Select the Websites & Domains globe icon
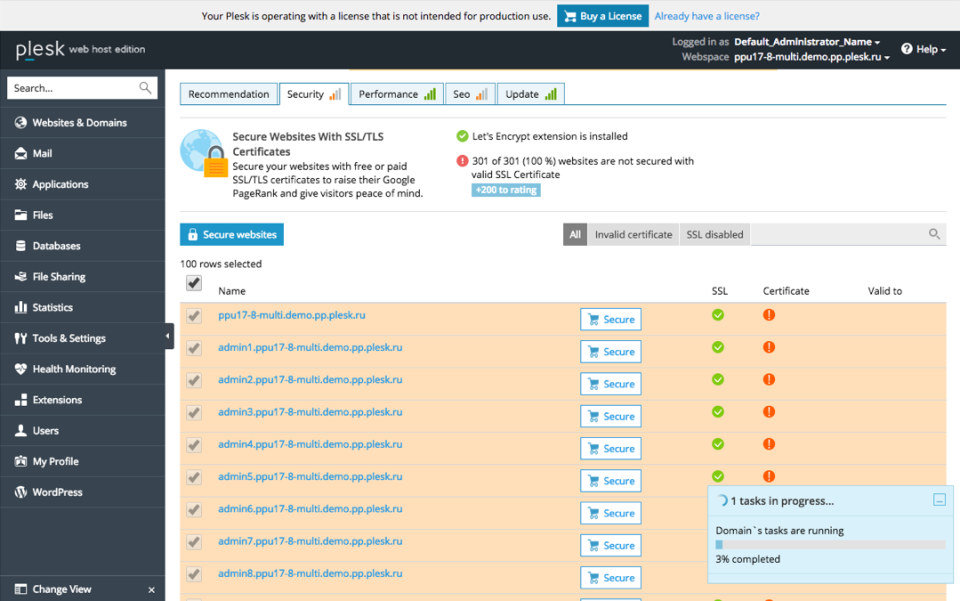 [x=21, y=122]
